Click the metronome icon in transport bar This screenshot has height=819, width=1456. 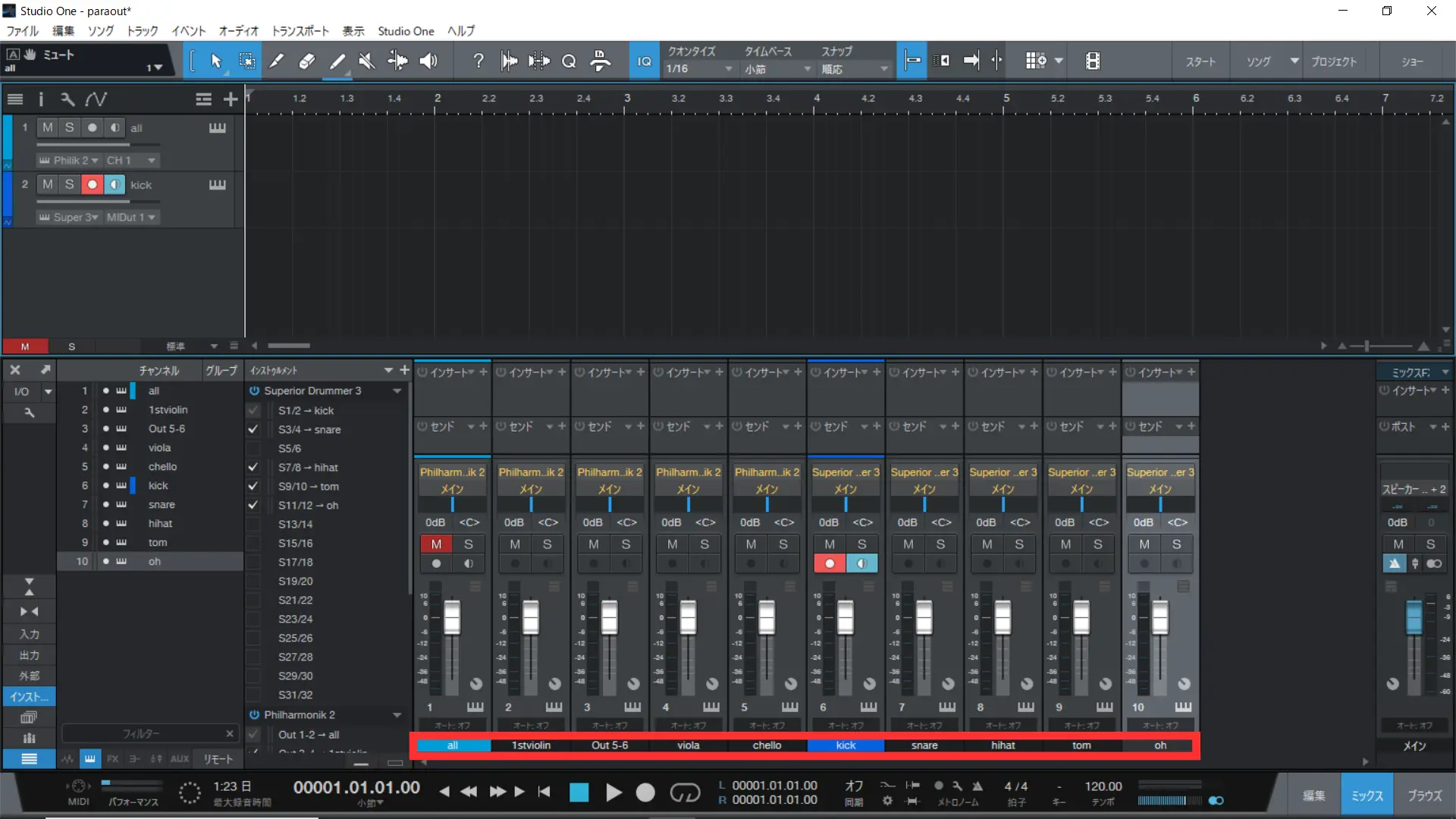pyautogui.click(x=977, y=786)
